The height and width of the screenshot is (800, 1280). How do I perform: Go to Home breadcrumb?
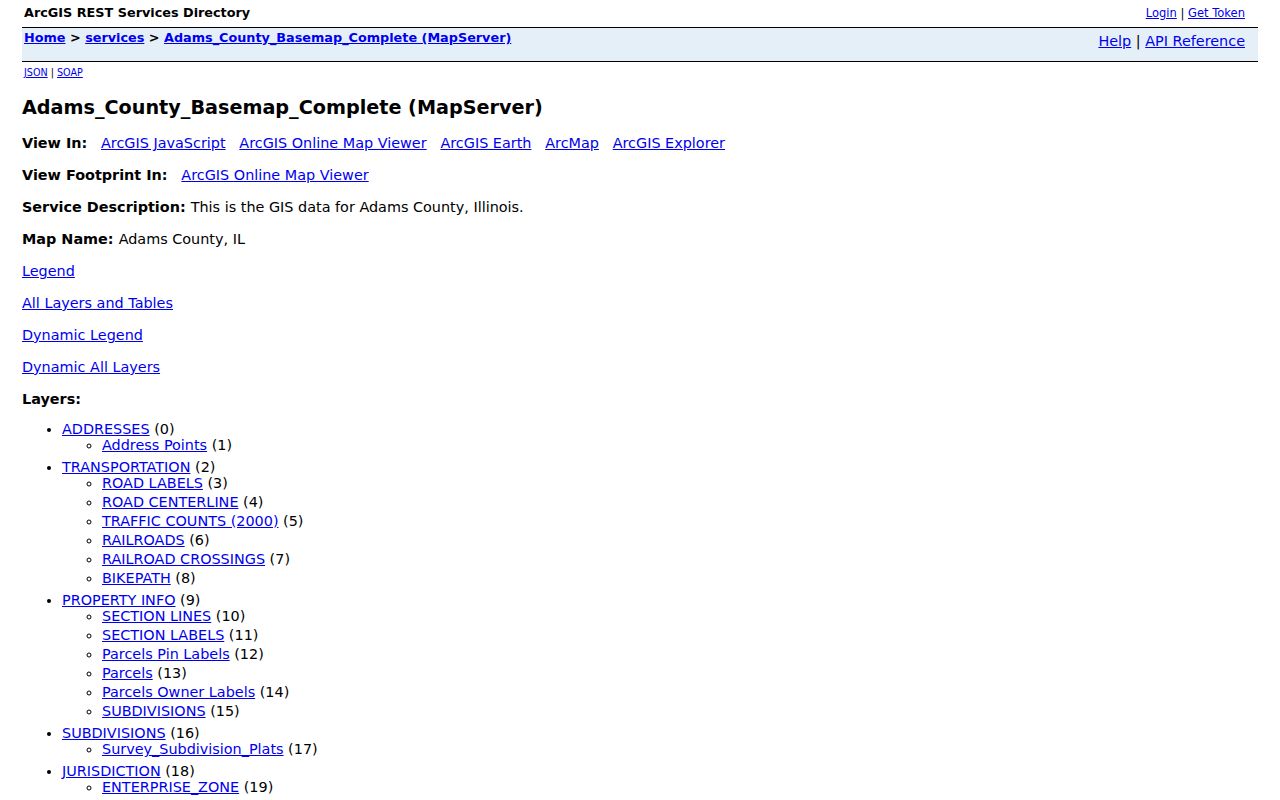[x=45, y=38]
